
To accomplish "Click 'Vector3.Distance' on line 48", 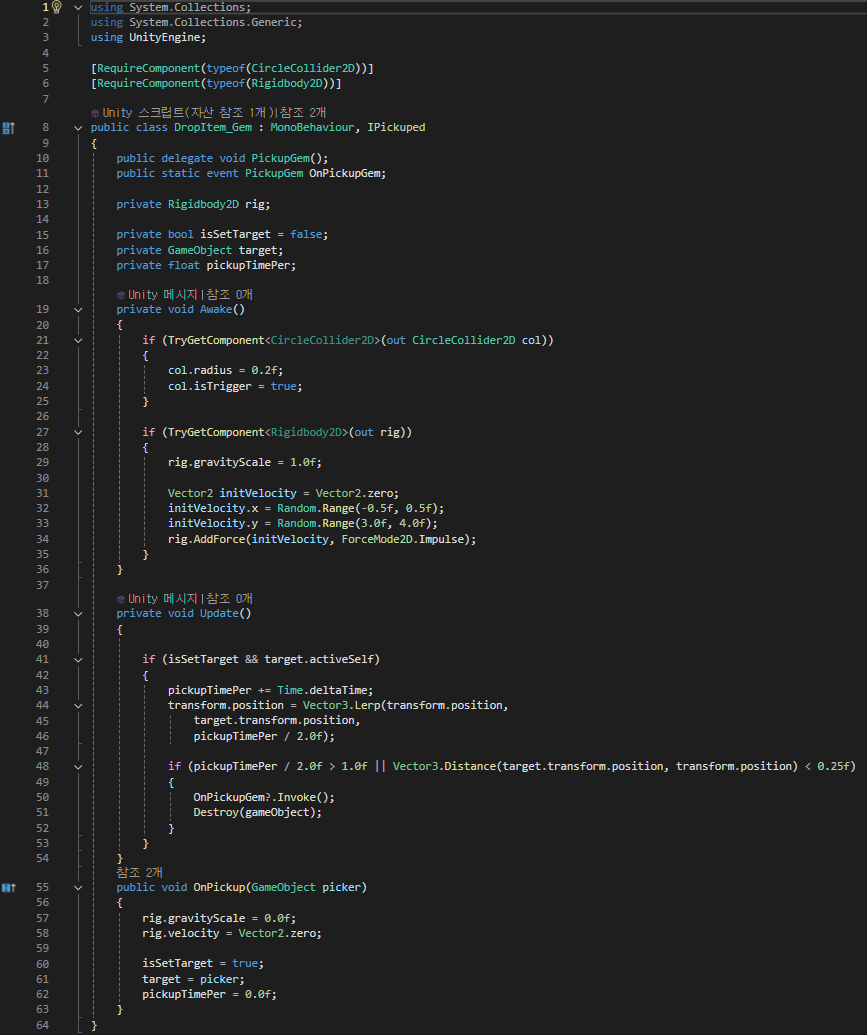I will [444, 766].
